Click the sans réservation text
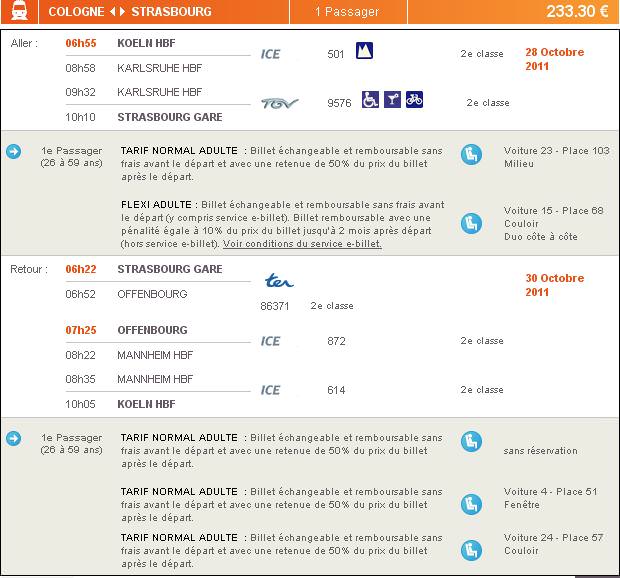The width and height of the screenshot is (620, 578). pos(540,451)
